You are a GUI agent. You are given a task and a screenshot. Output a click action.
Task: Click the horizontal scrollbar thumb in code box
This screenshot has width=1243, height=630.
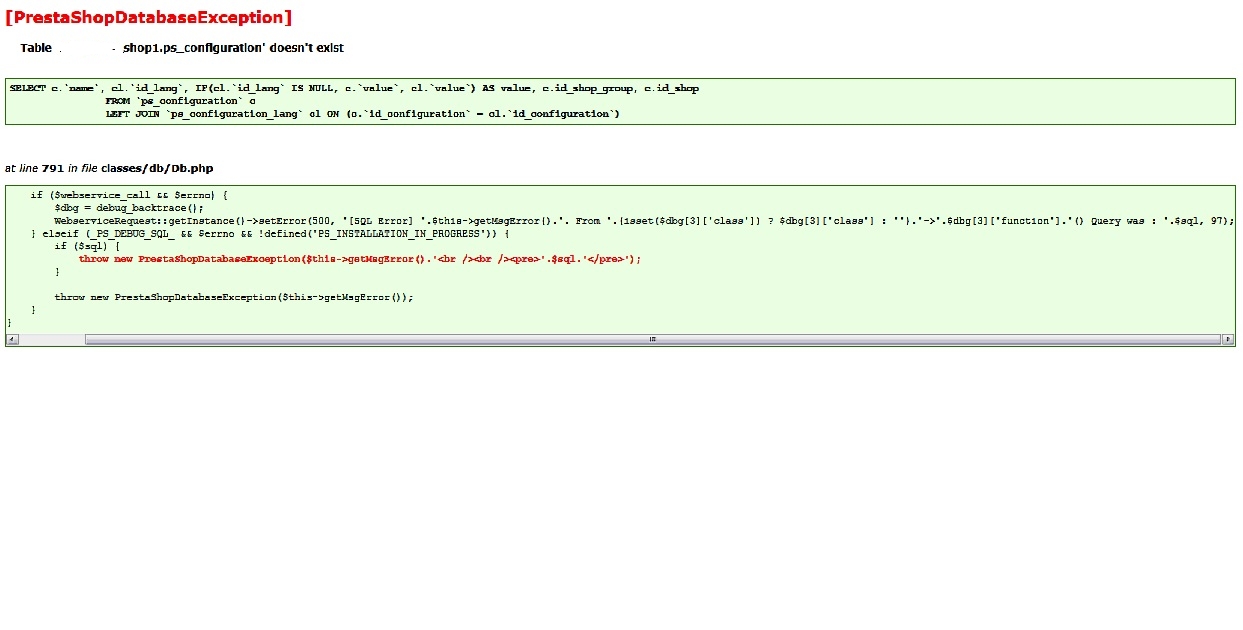click(653, 339)
